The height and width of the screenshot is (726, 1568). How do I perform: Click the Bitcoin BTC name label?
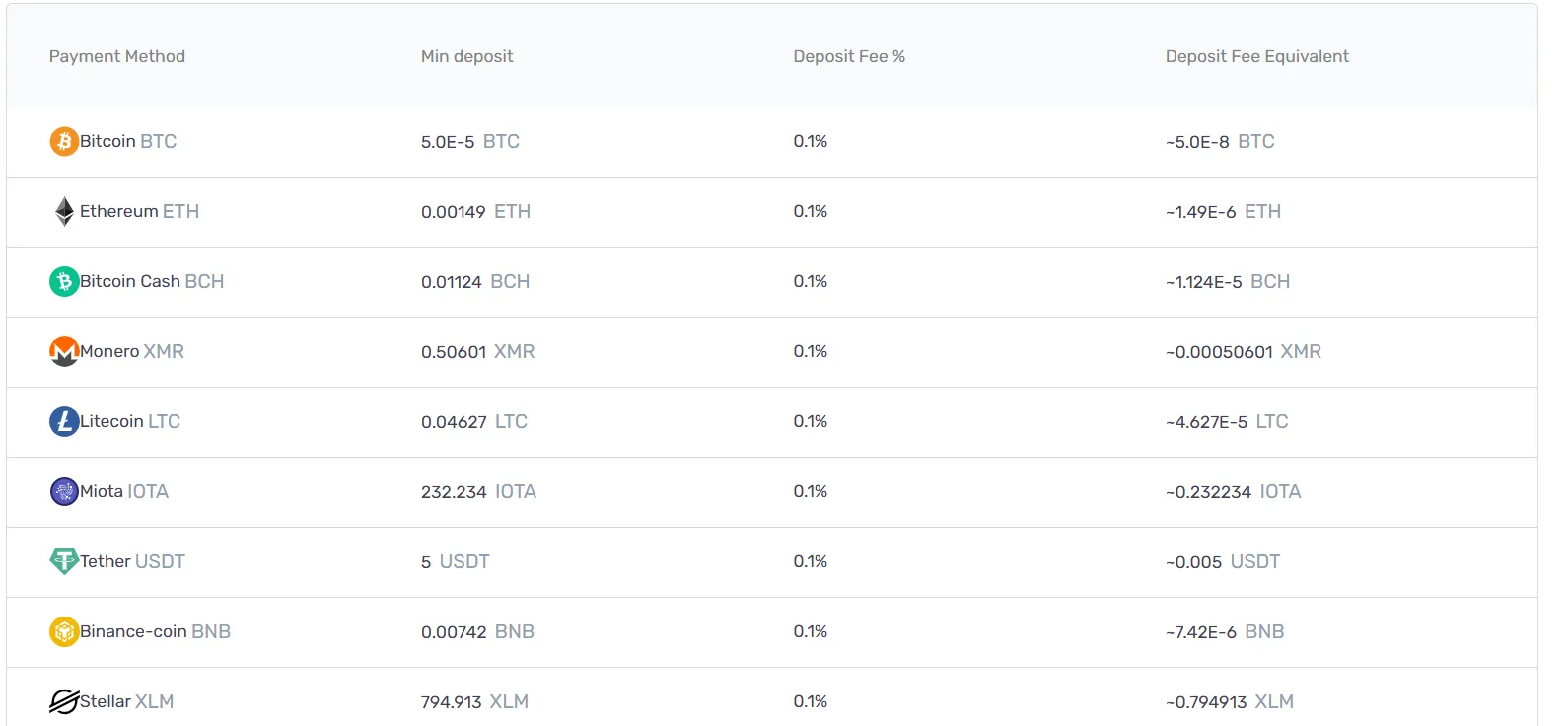coord(128,141)
